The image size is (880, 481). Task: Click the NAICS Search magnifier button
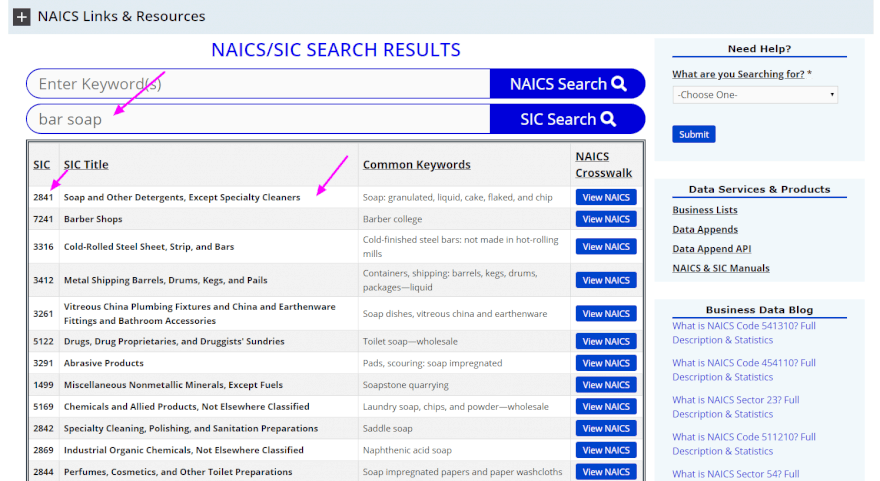[x=567, y=84]
